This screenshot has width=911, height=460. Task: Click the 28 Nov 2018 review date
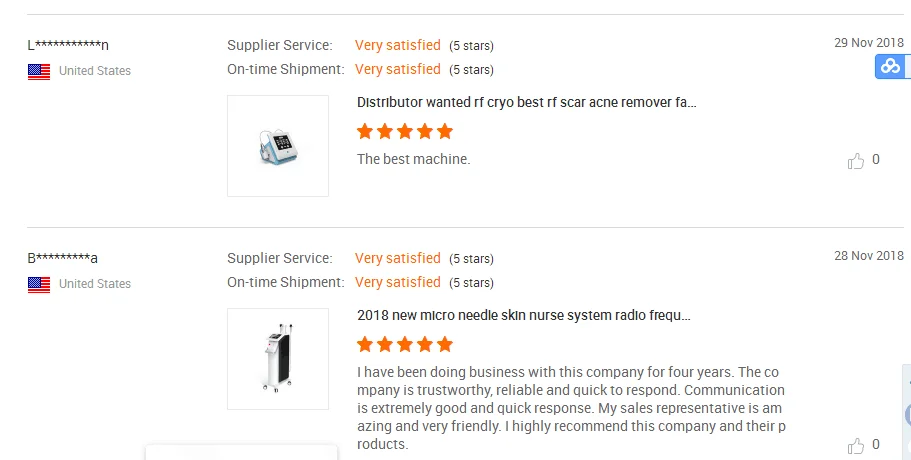click(x=868, y=256)
